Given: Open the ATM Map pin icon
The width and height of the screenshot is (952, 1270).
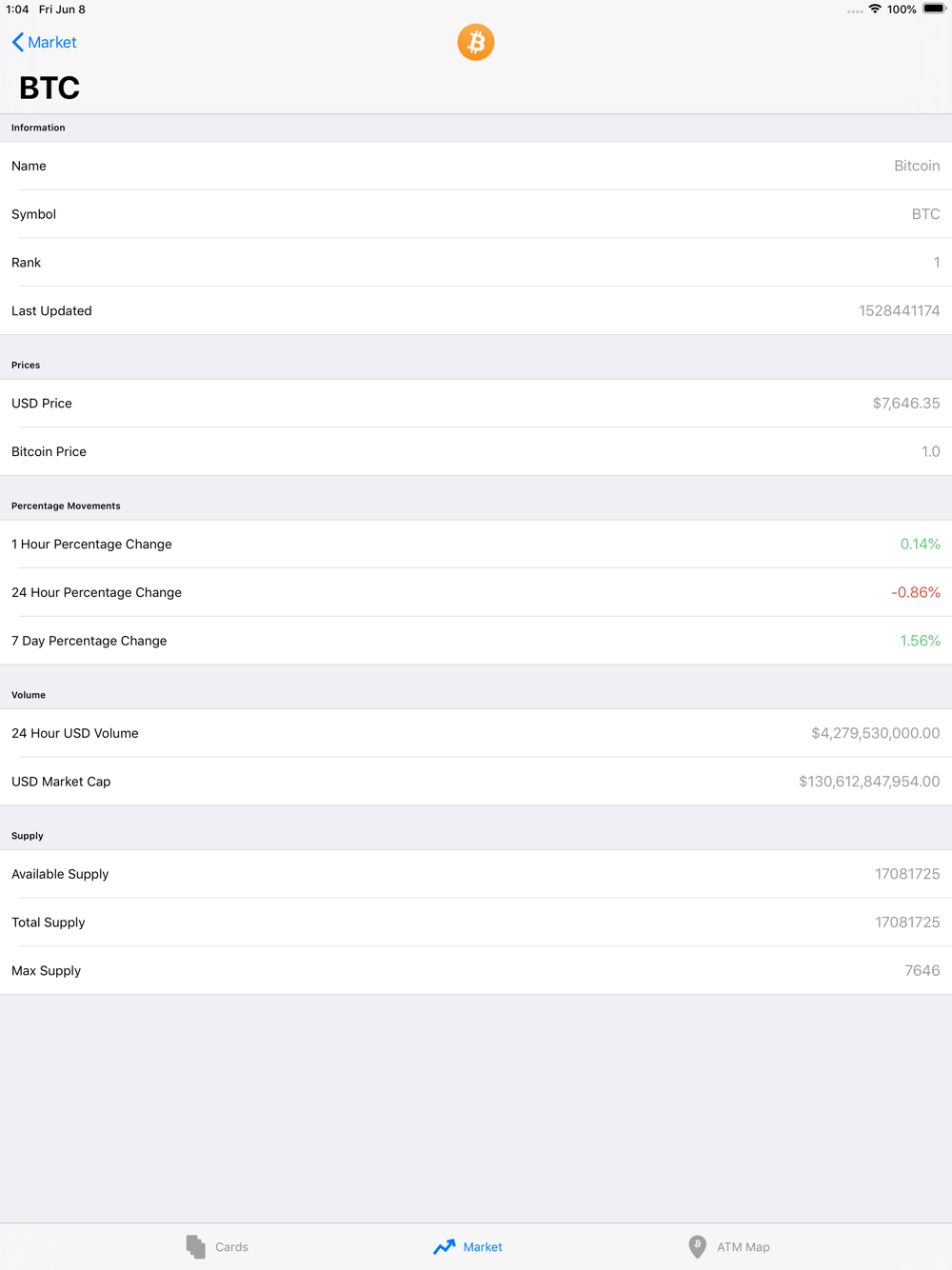Looking at the screenshot, I should click(698, 1246).
